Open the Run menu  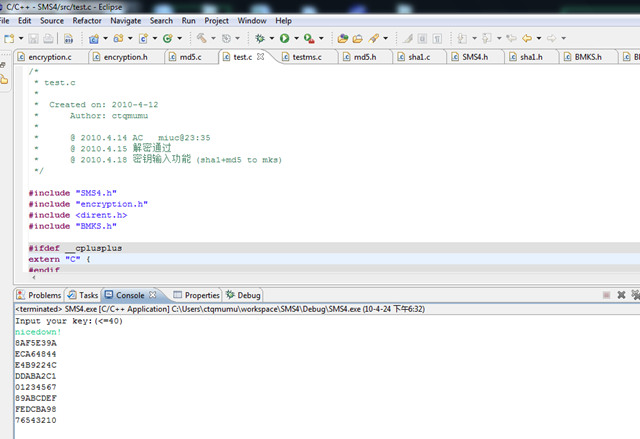189,21
